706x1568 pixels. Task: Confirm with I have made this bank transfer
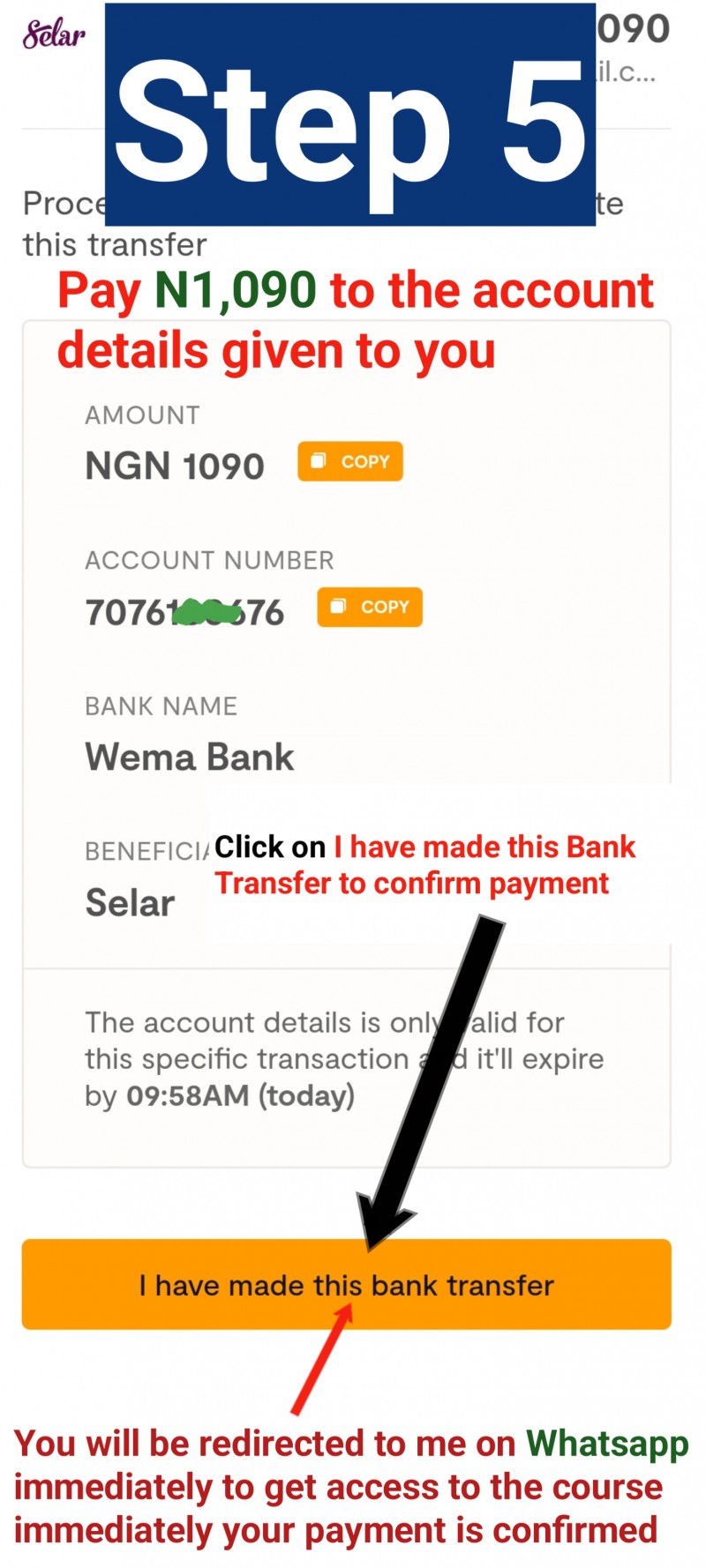(347, 1284)
